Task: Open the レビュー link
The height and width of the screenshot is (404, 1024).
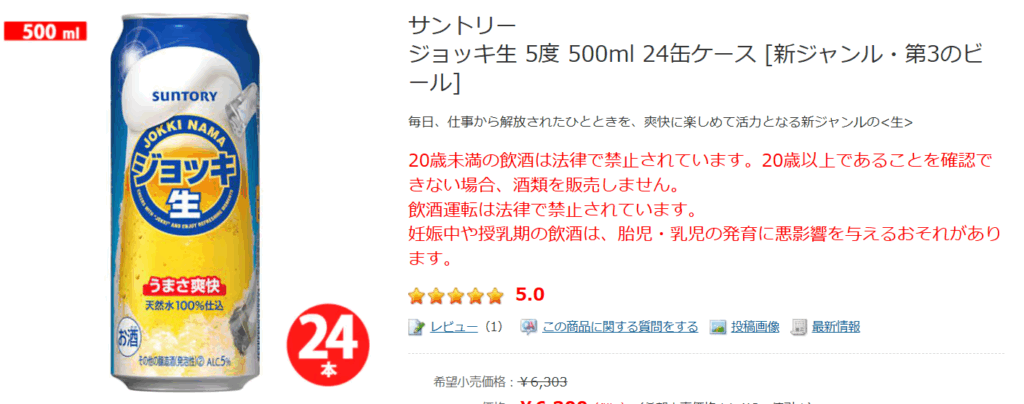Action: pyautogui.click(x=454, y=326)
